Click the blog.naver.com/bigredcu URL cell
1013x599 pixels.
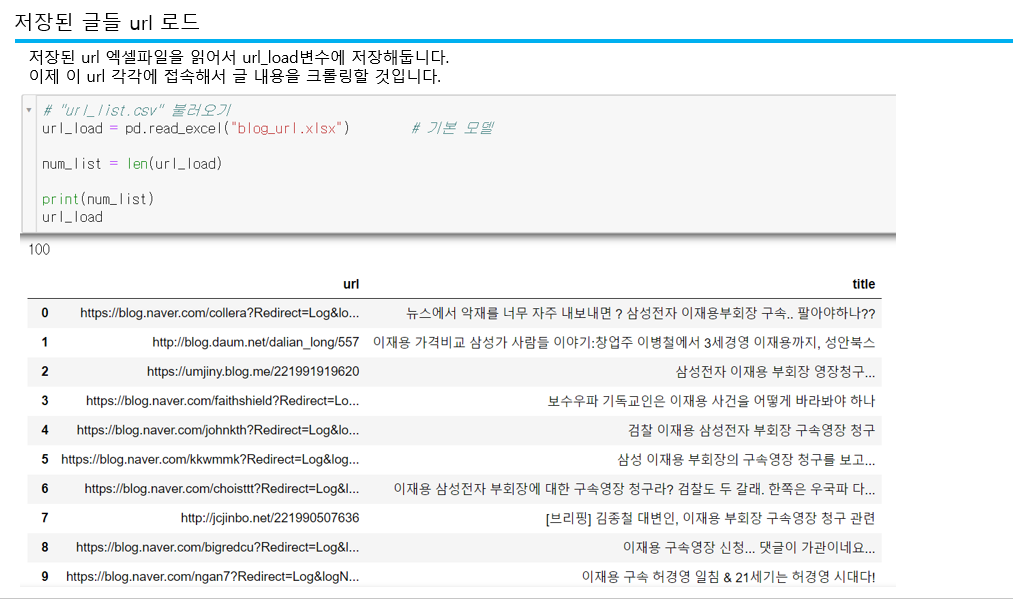point(218,547)
